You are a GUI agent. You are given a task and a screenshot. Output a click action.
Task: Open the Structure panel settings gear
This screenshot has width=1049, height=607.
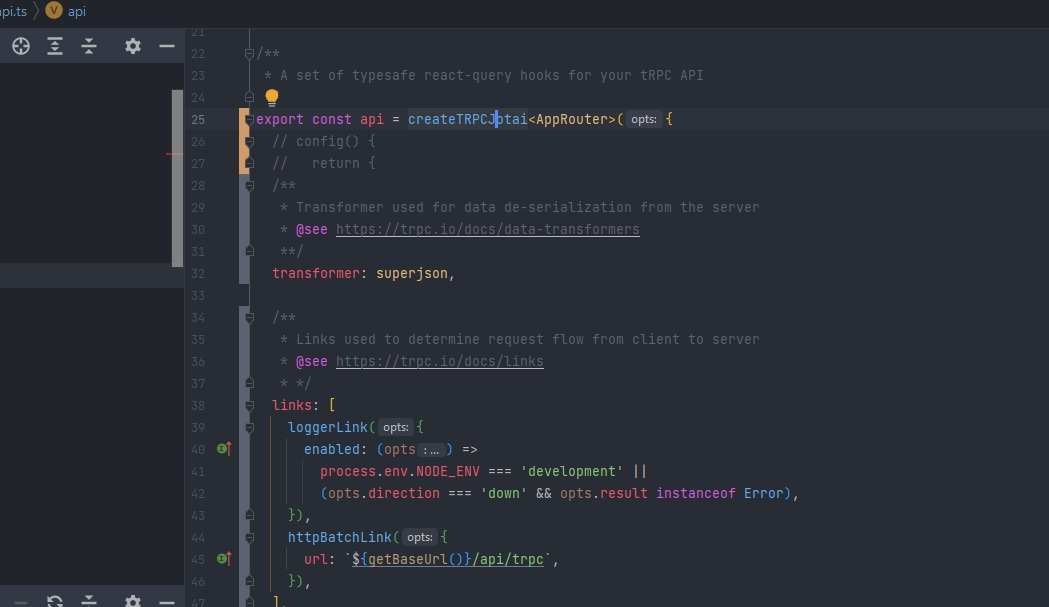(x=133, y=46)
